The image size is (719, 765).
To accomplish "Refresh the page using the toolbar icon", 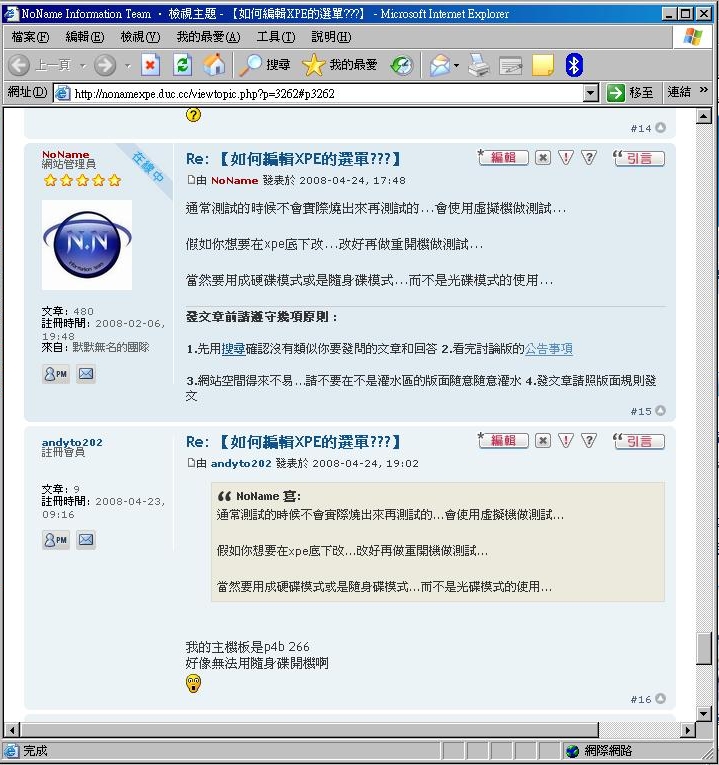I will [x=182, y=65].
